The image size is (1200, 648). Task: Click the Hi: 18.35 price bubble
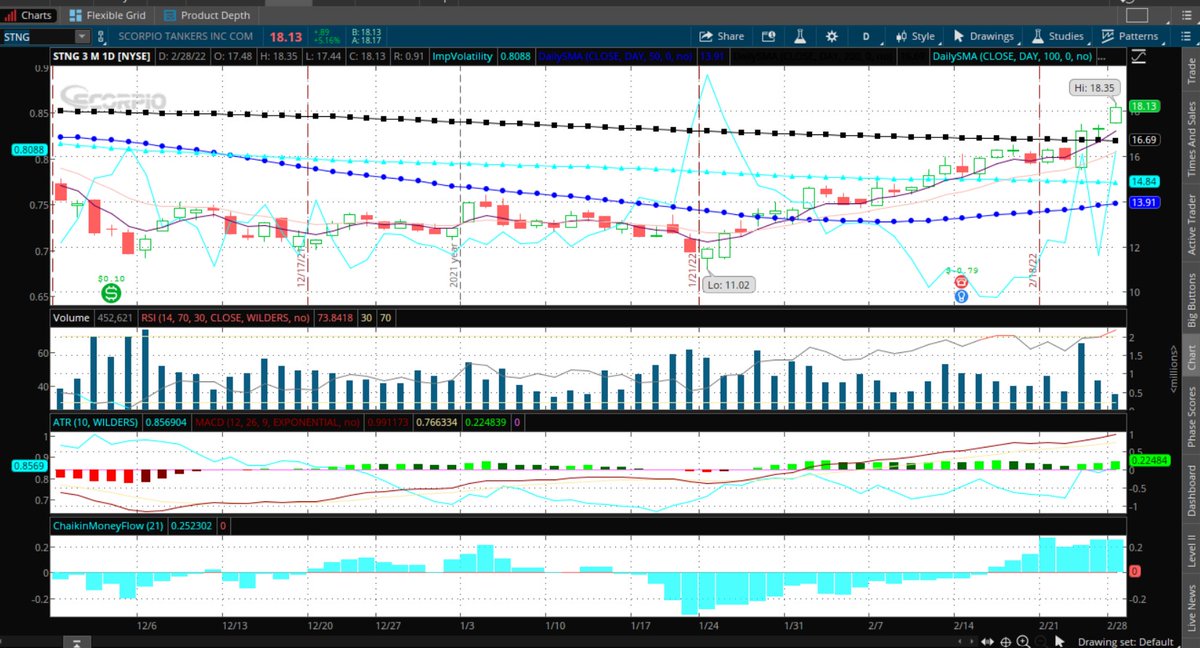pos(1095,87)
